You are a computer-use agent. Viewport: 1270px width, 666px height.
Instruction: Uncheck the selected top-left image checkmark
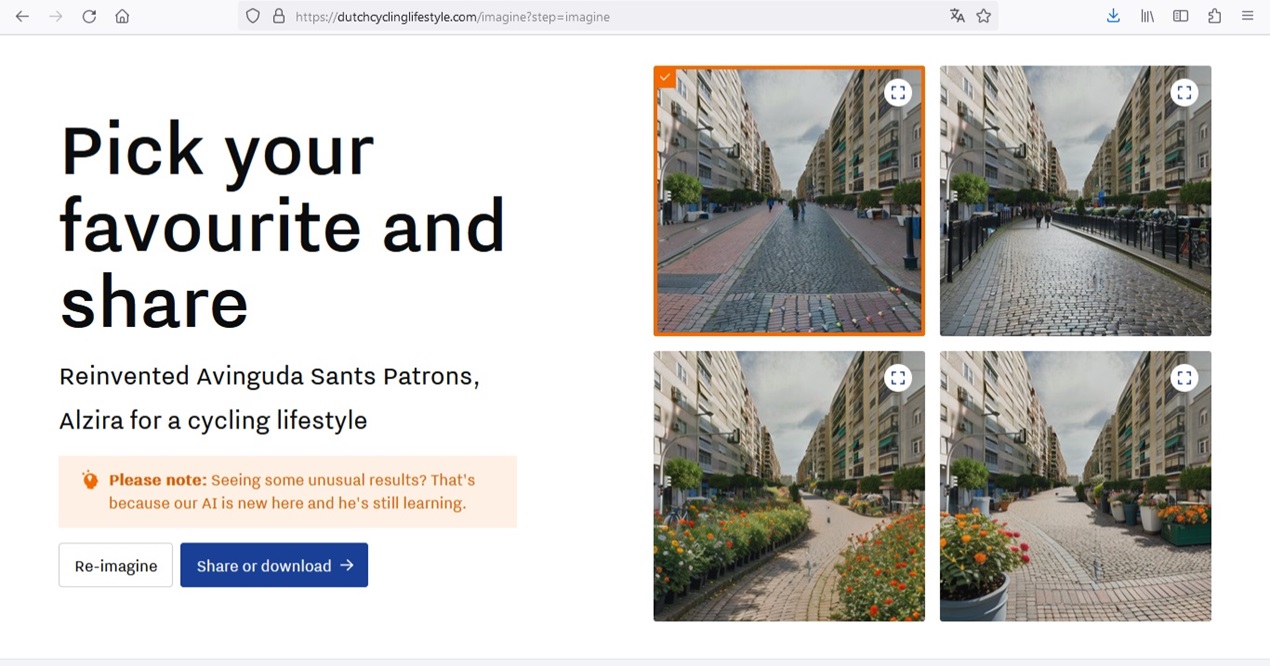[x=665, y=77]
